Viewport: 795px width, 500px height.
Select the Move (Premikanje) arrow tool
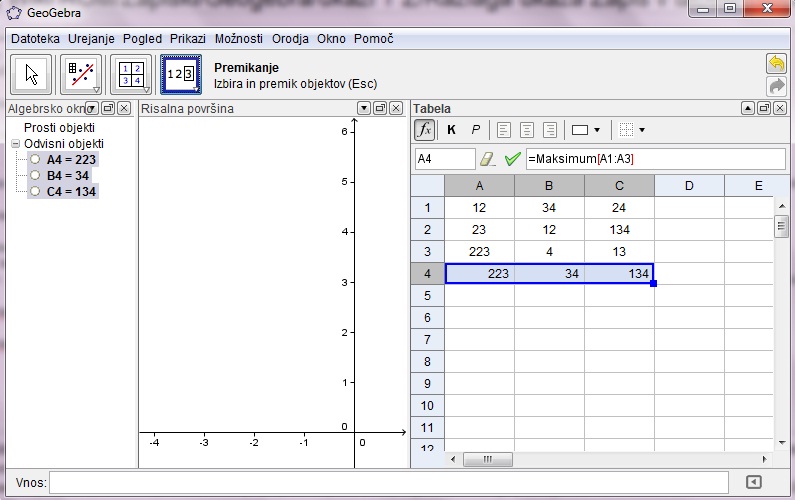(31, 74)
